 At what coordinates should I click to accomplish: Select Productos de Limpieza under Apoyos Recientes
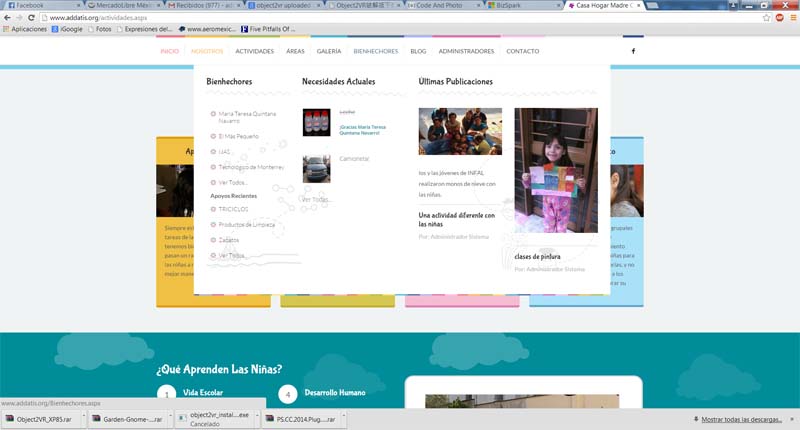(x=246, y=224)
